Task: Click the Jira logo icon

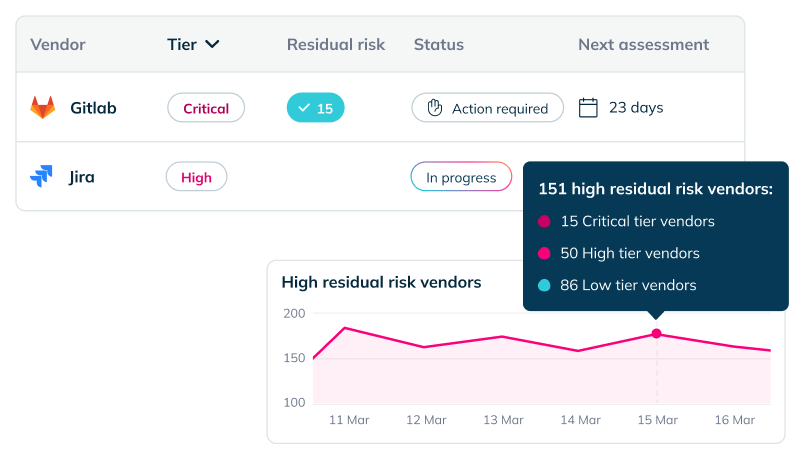Action: (42, 176)
